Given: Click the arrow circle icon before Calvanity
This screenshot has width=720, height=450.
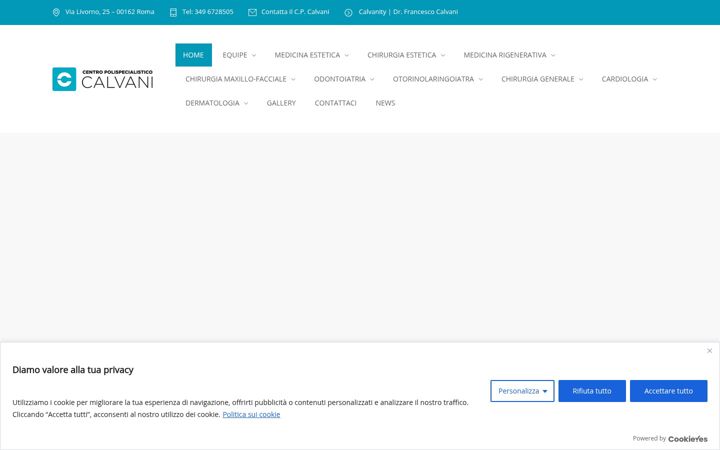Looking at the screenshot, I should point(349,12).
